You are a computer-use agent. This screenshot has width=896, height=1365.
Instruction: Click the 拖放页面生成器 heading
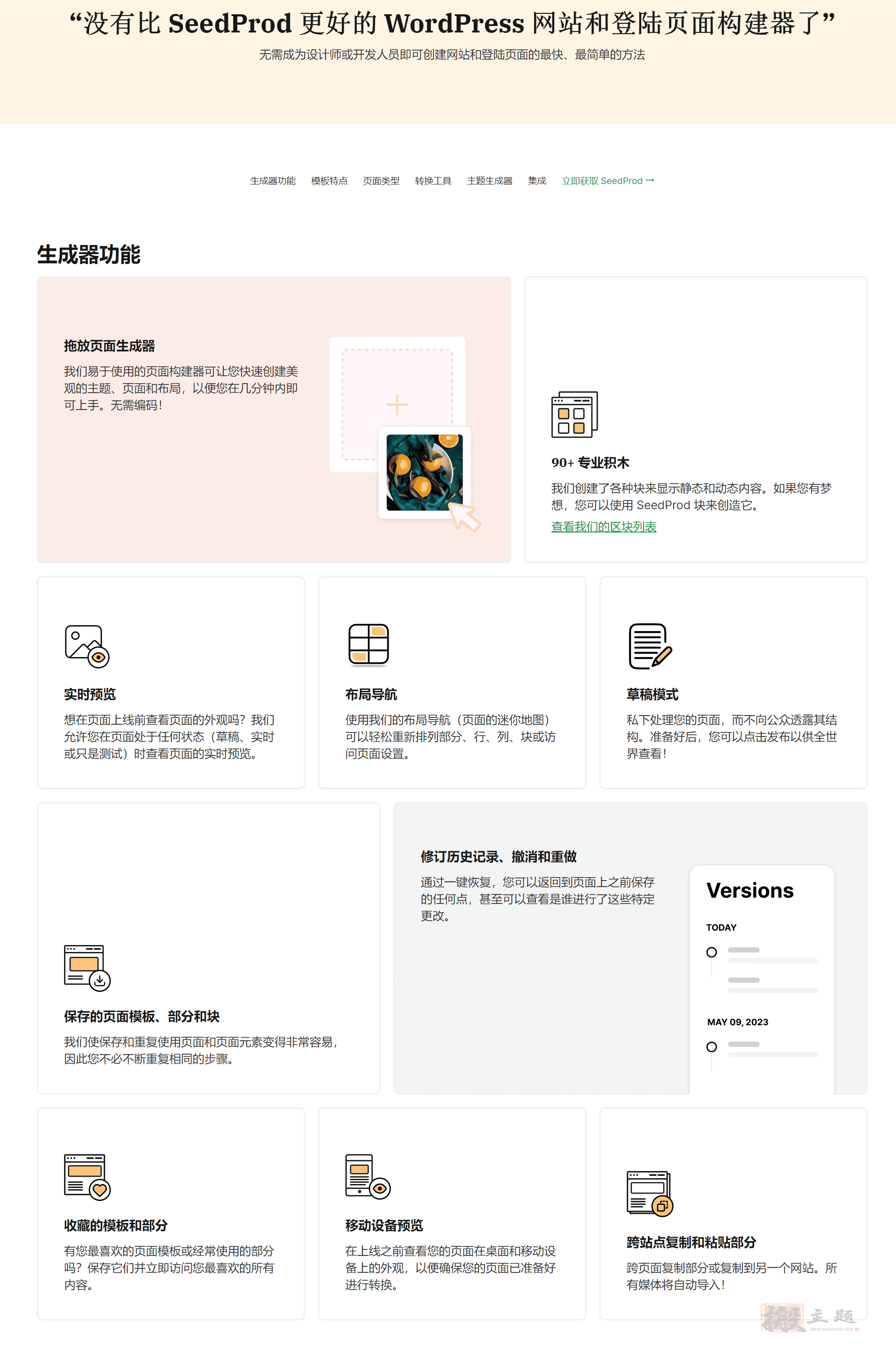click(x=110, y=346)
